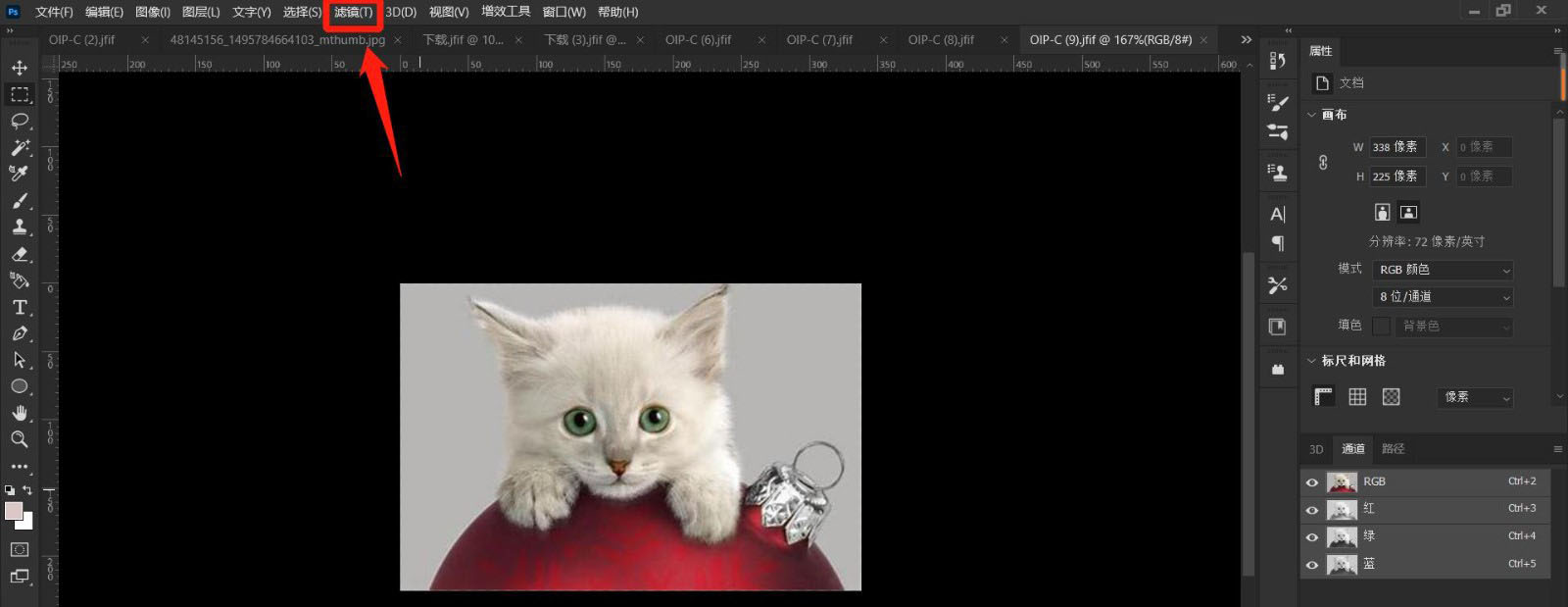Select the Type tool
The image size is (1568, 607).
coord(19,307)
